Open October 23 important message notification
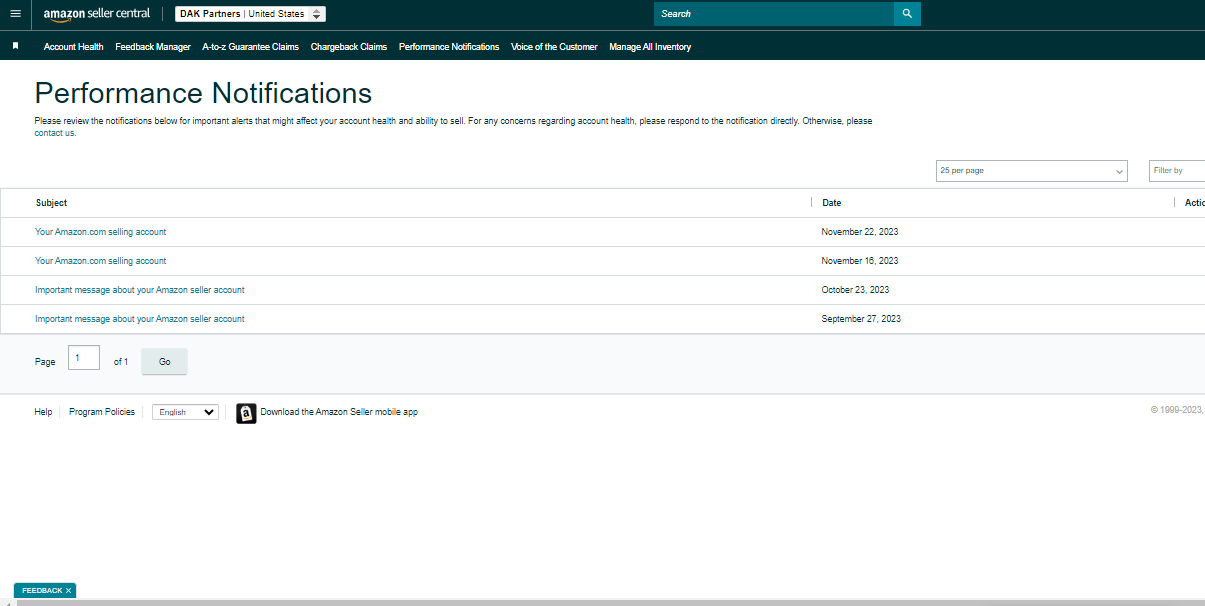Image resolution: width=1205 pixels, height=606 pixels. click(140, 290)
